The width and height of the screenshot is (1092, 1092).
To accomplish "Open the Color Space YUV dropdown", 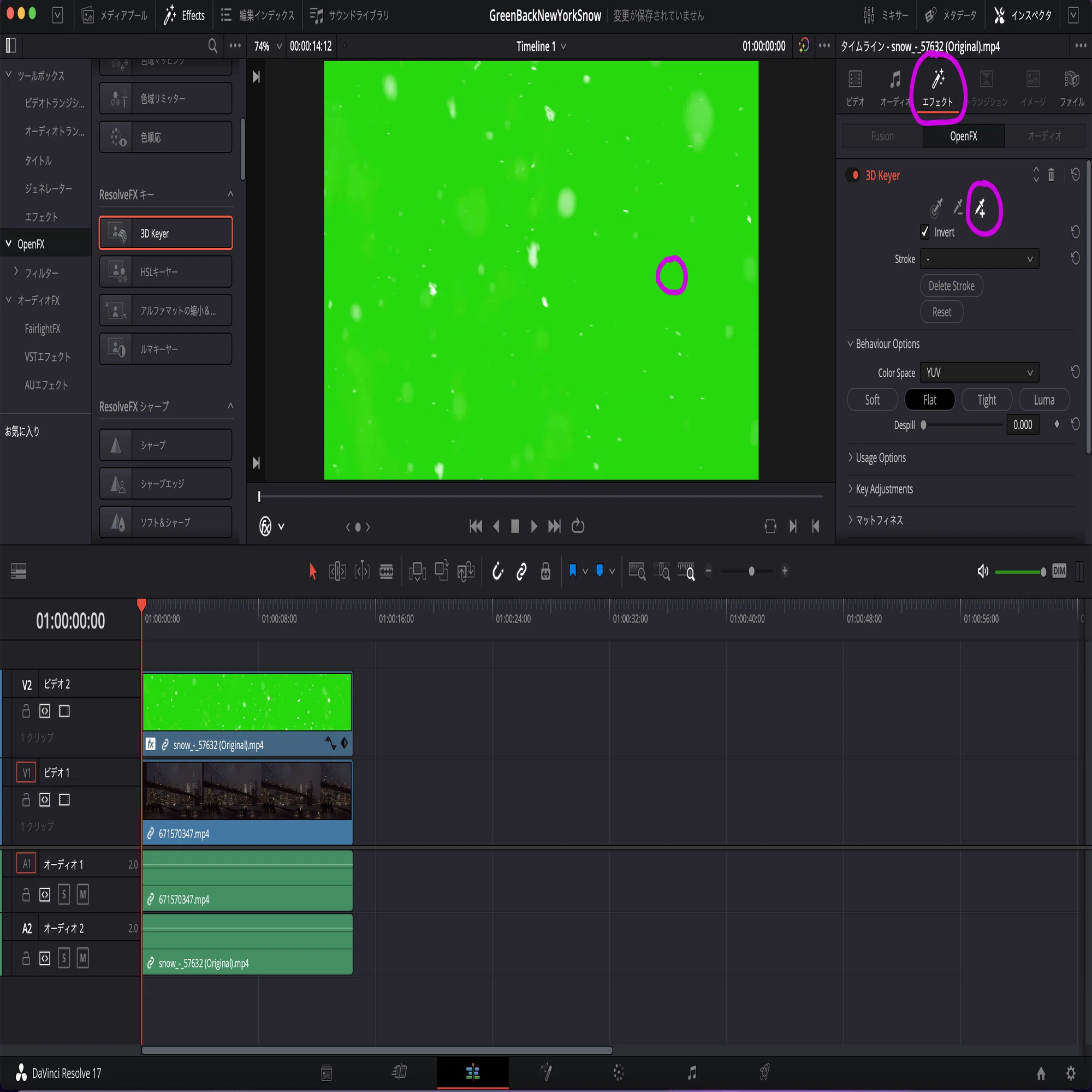I will [980, 372].
